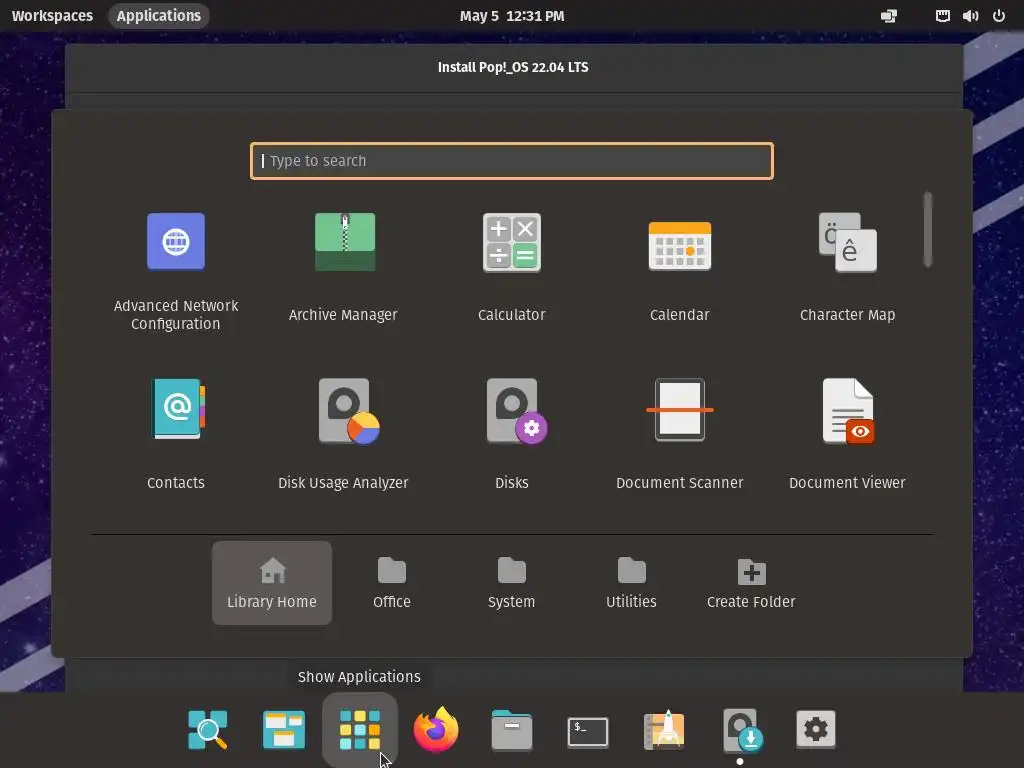Launch Firefox from the dock
Viewport: 1024px width, 768px height.
[x=436, y=729]
